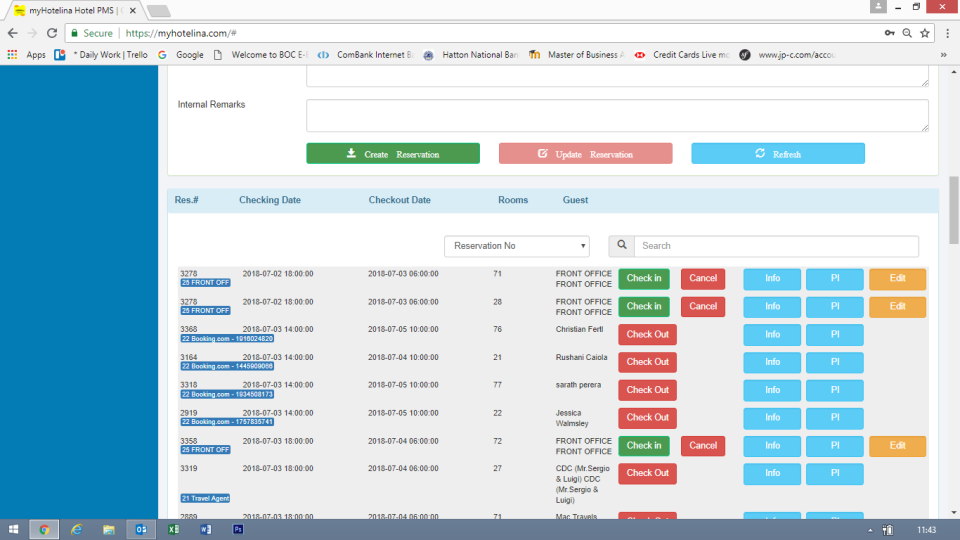Open ComBank Internet Banking bookmark
This screenshot has width=960, height=540.
366,54
